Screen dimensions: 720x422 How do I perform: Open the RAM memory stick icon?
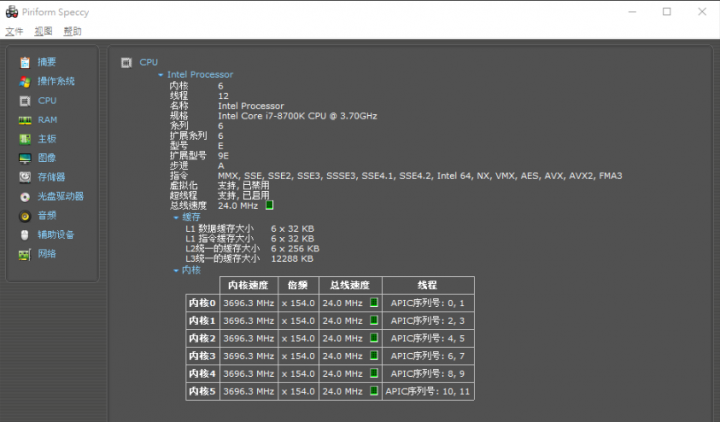tap(25, 120)
